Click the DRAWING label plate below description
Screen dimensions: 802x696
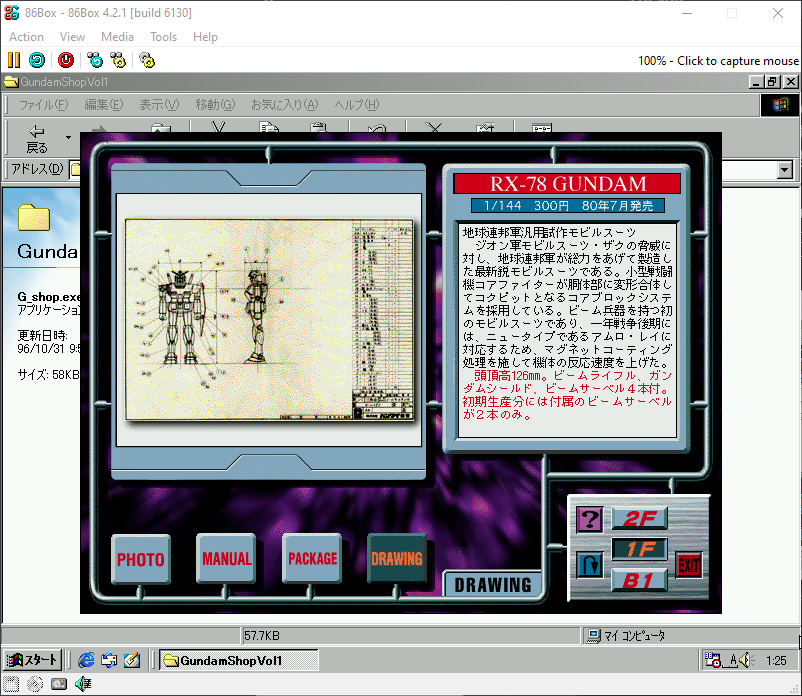pos(493,585)
